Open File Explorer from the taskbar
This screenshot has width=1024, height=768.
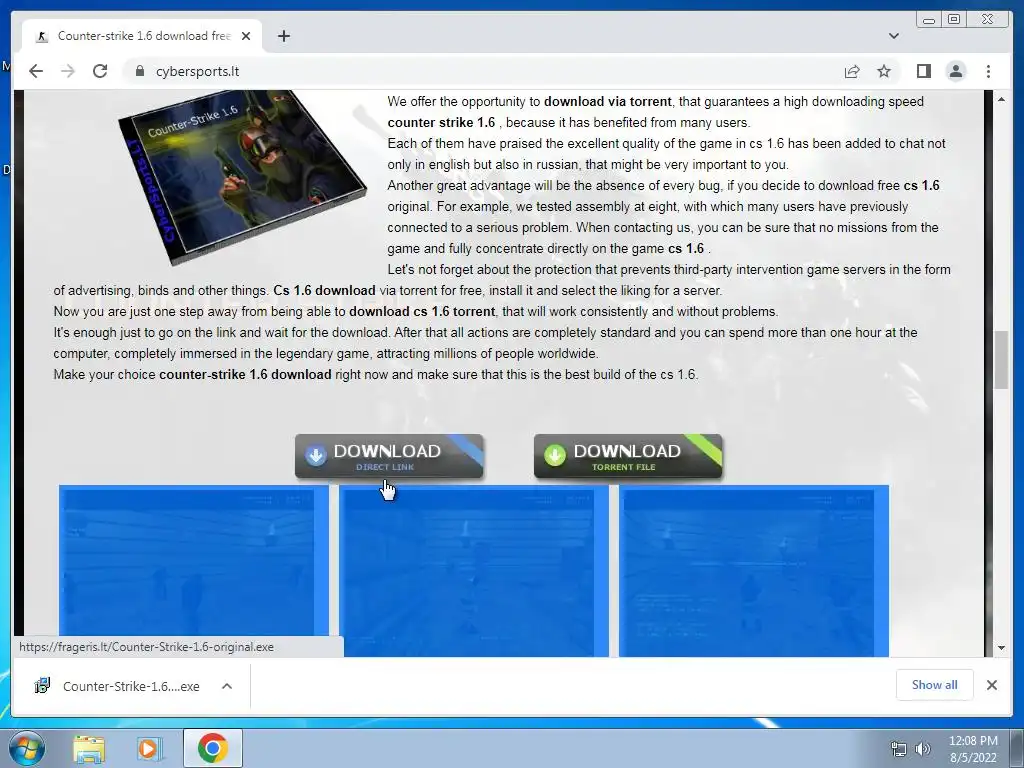click(x=89, y=748)
